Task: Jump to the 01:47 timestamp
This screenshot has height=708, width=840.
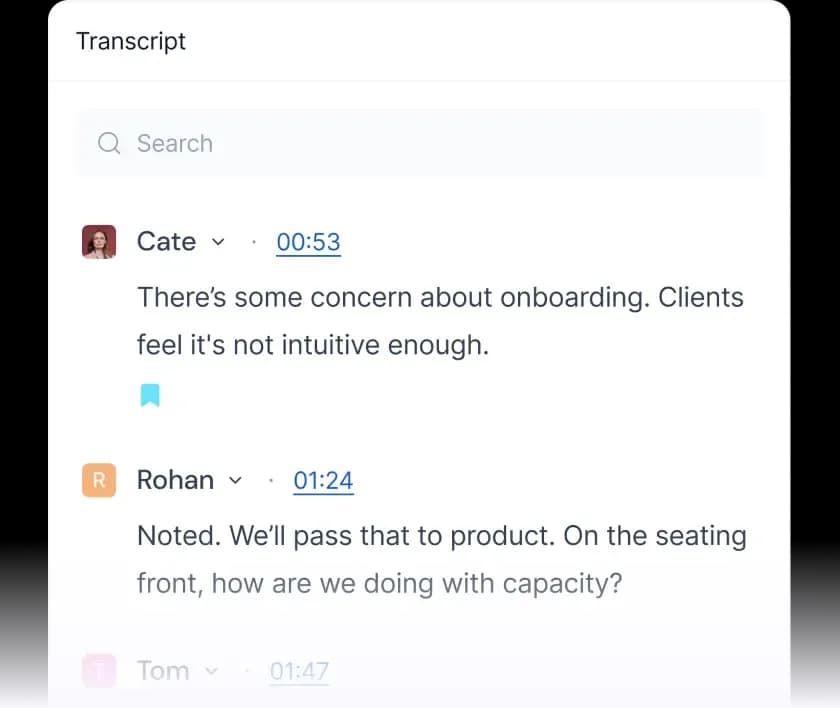Action: 299,671
